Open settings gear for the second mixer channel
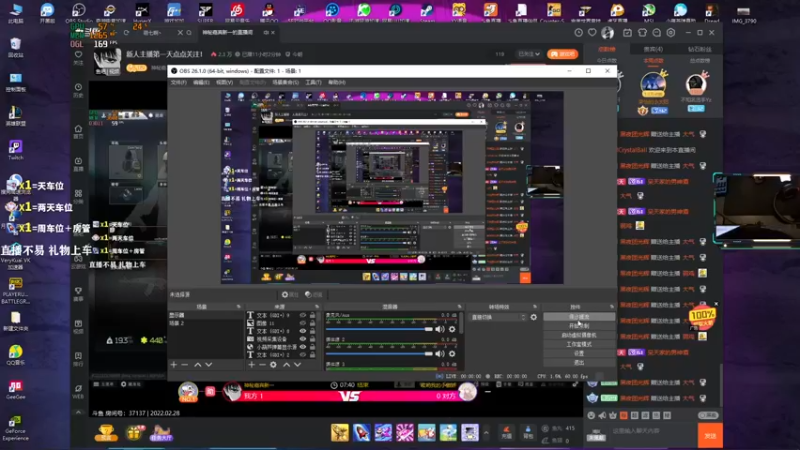Viewport: 800px width, 450px height. (452, 354)
